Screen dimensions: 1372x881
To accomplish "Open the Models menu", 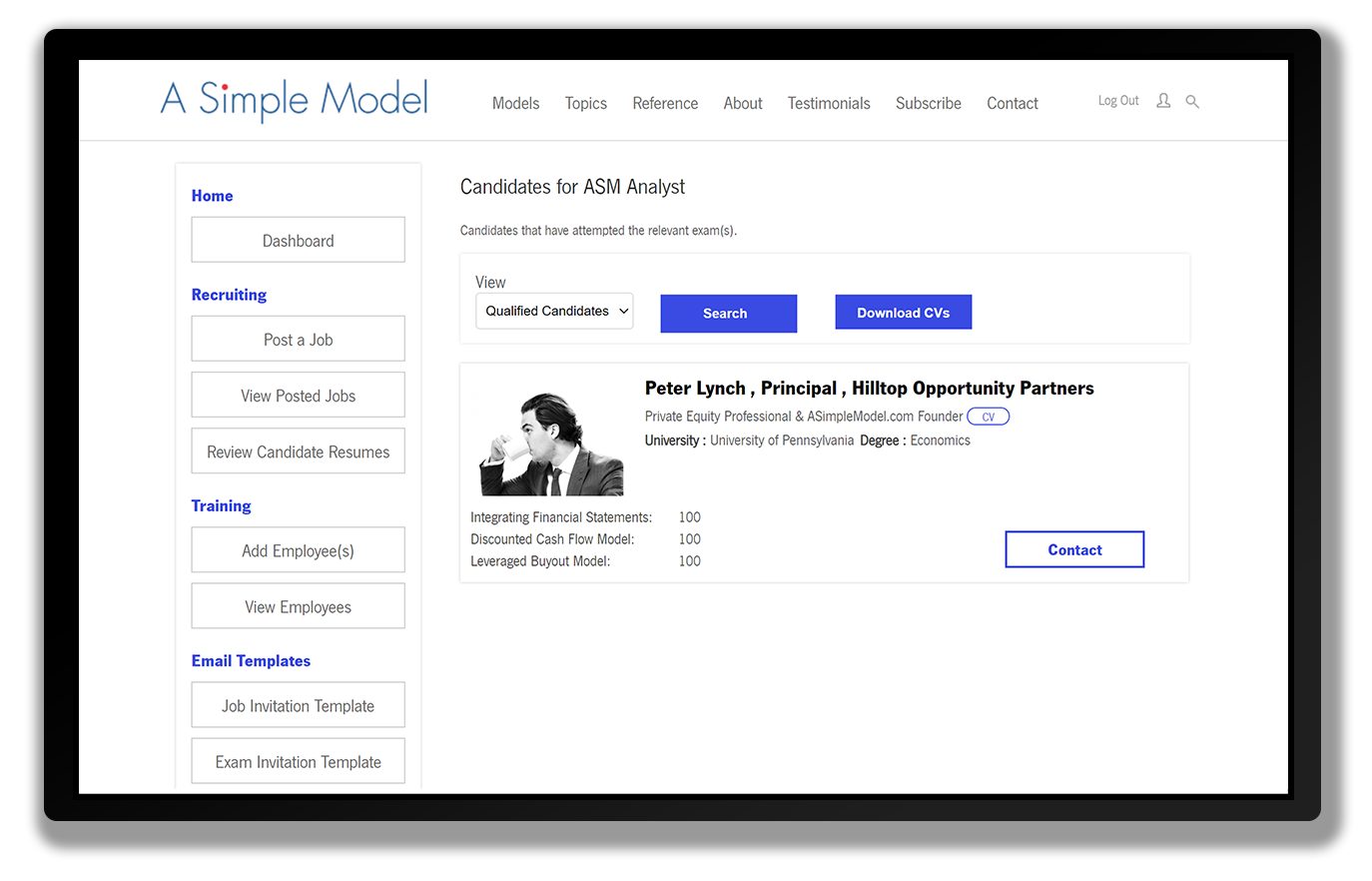I will pos(515,103).
